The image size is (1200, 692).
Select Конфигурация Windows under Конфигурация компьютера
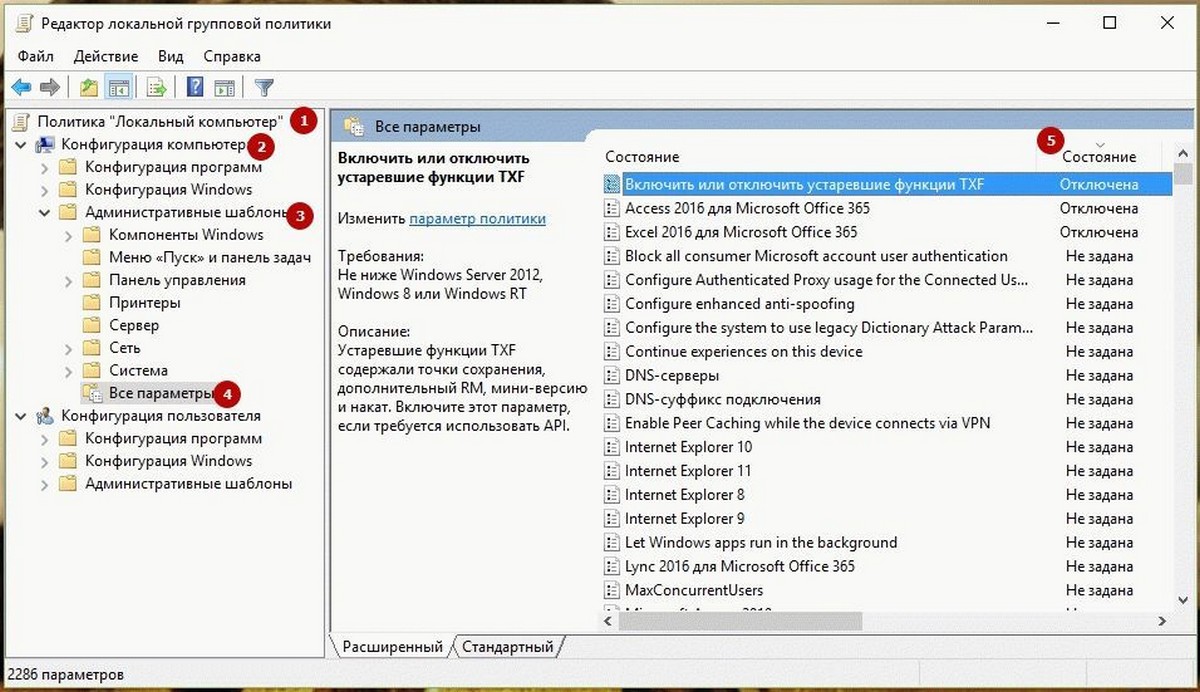(x=168, y=189)
